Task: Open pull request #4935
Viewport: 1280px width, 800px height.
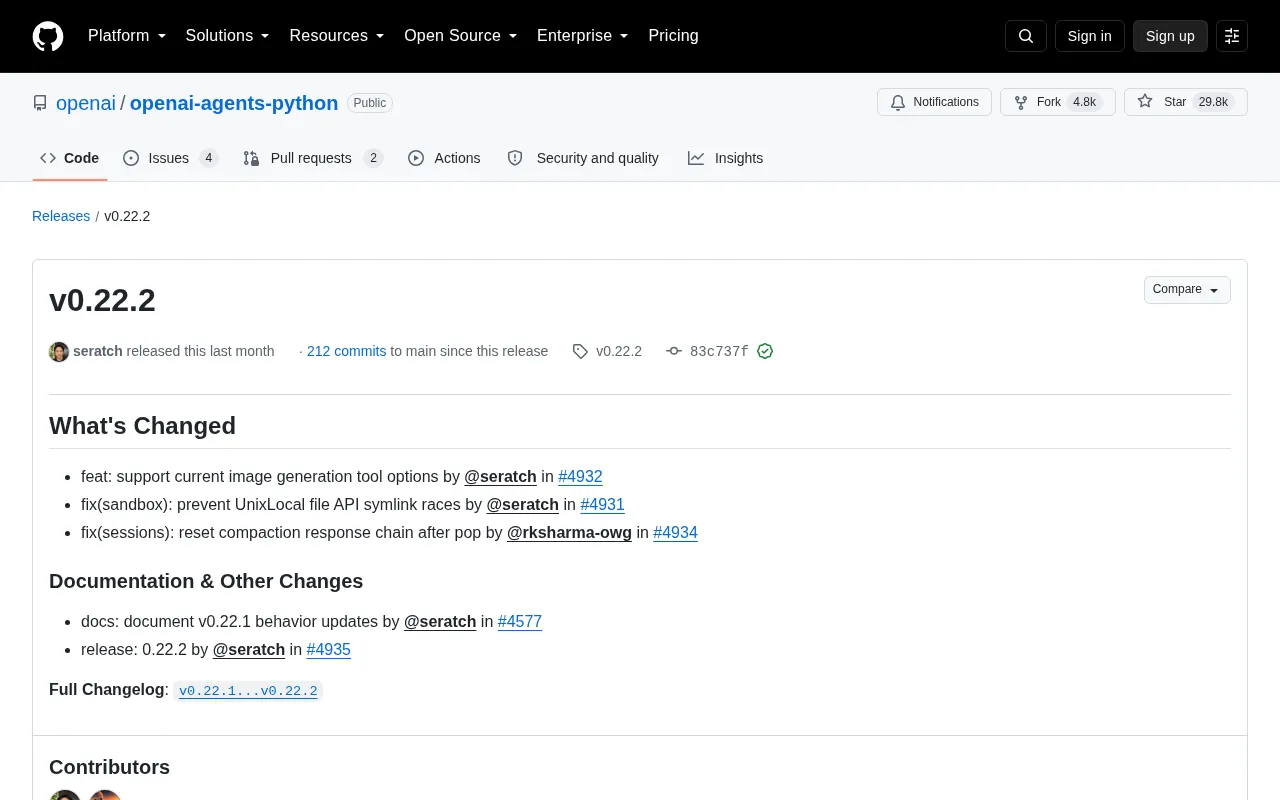Action: [329, 650]
